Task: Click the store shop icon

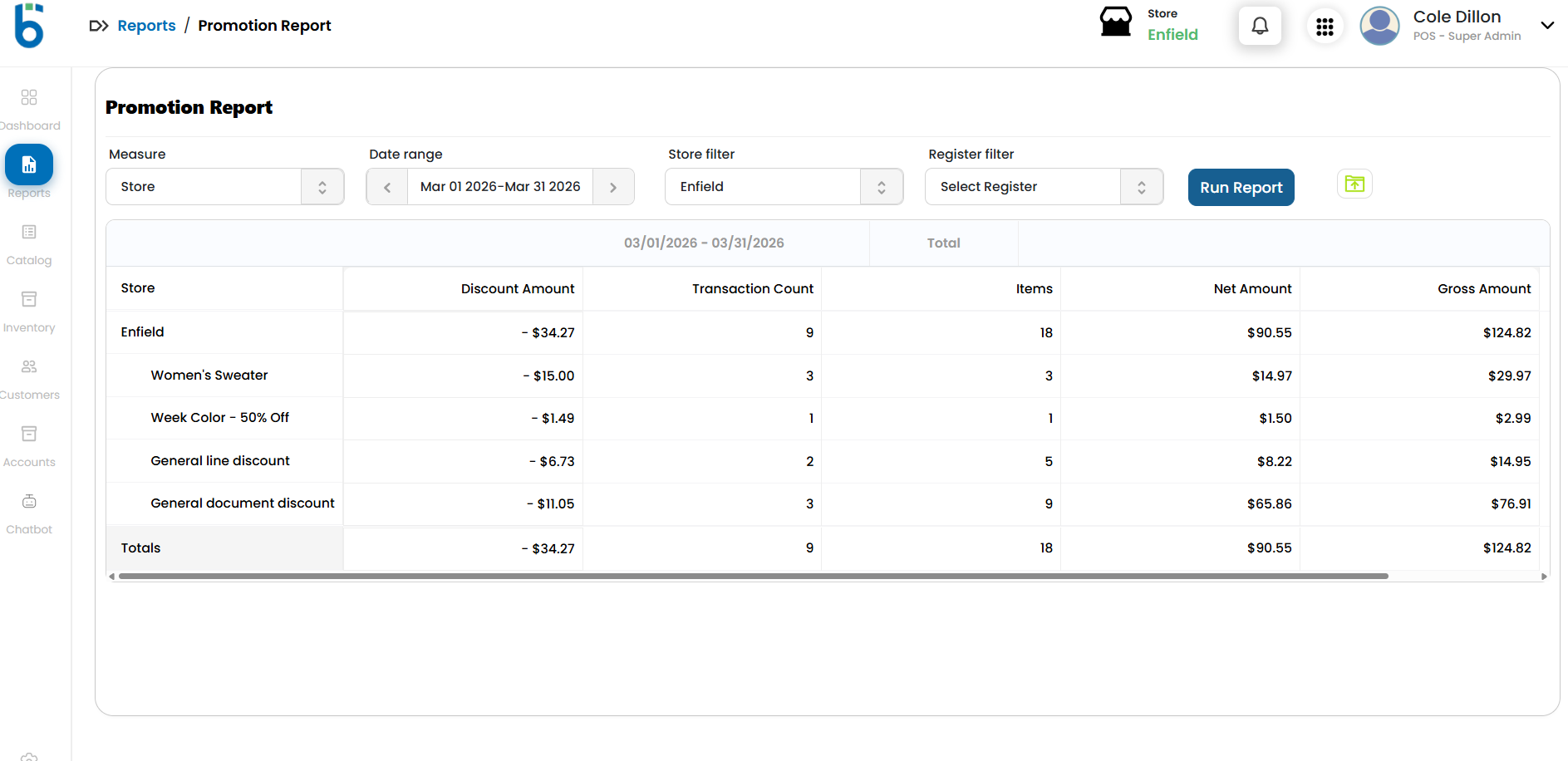Action: (1116, 22)
